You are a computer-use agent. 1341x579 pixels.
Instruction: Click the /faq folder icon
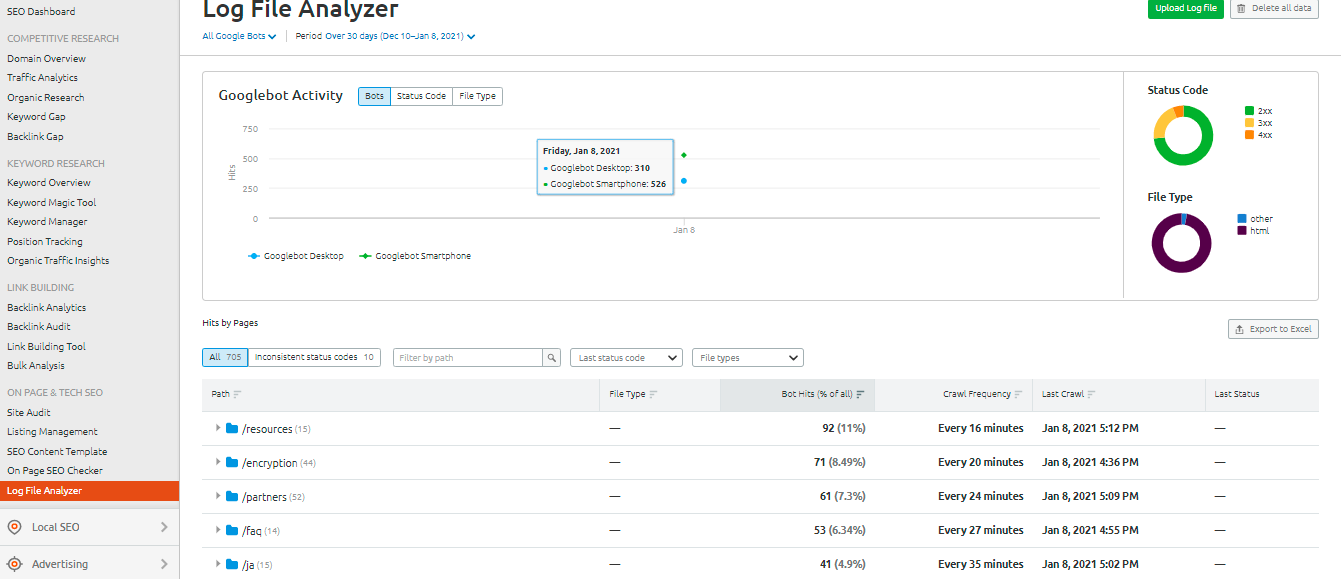pyautogui.click(x=232, y=530)
